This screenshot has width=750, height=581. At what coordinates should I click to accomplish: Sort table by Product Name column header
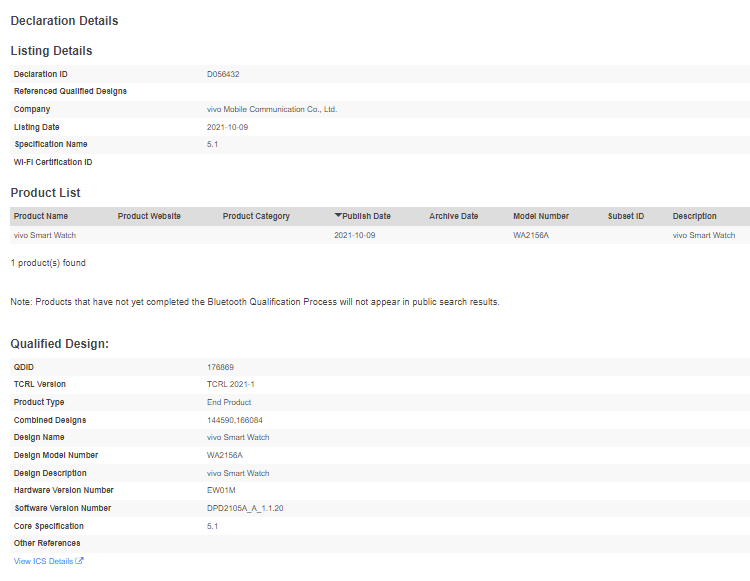click(41, 216)
